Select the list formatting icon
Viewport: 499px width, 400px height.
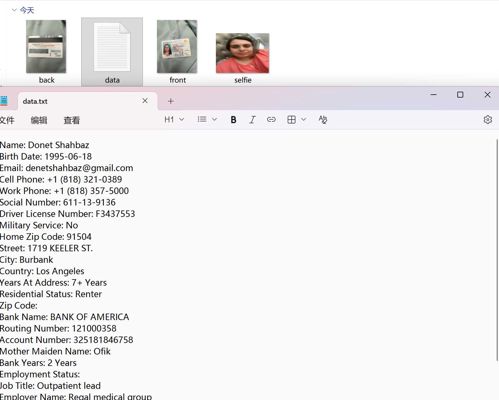coord(202,119)
